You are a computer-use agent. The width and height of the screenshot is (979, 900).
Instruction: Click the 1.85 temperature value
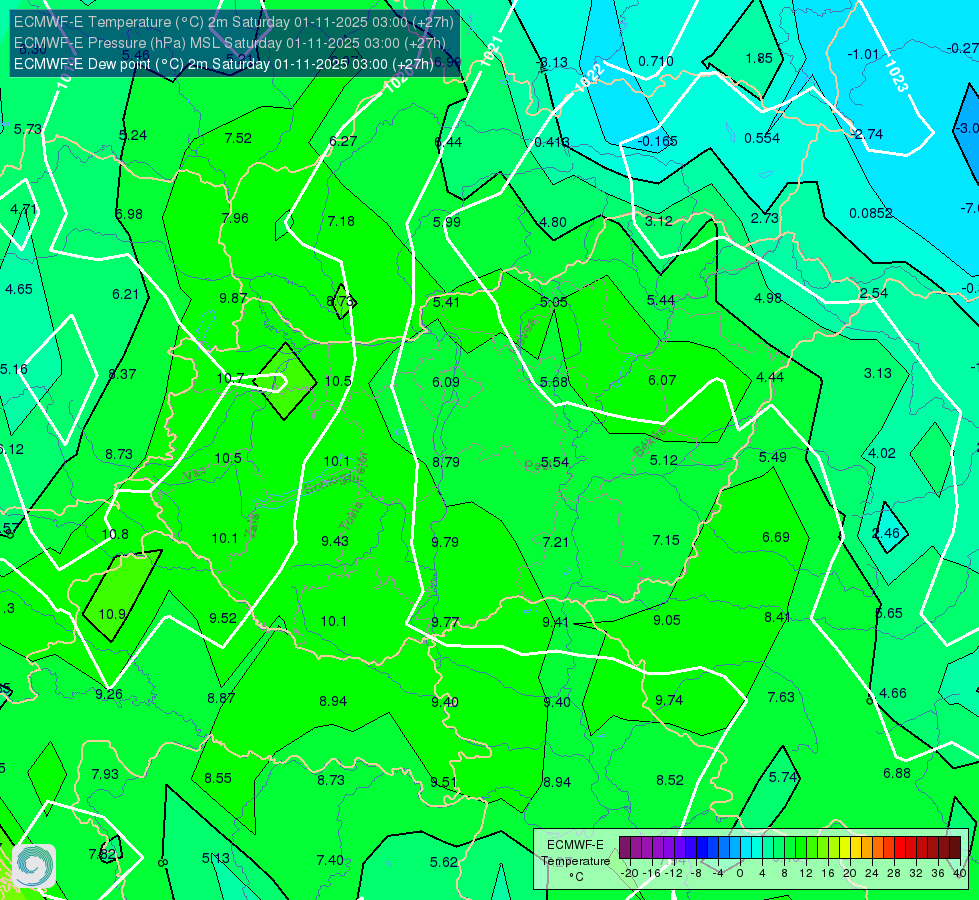click(759, 58)
